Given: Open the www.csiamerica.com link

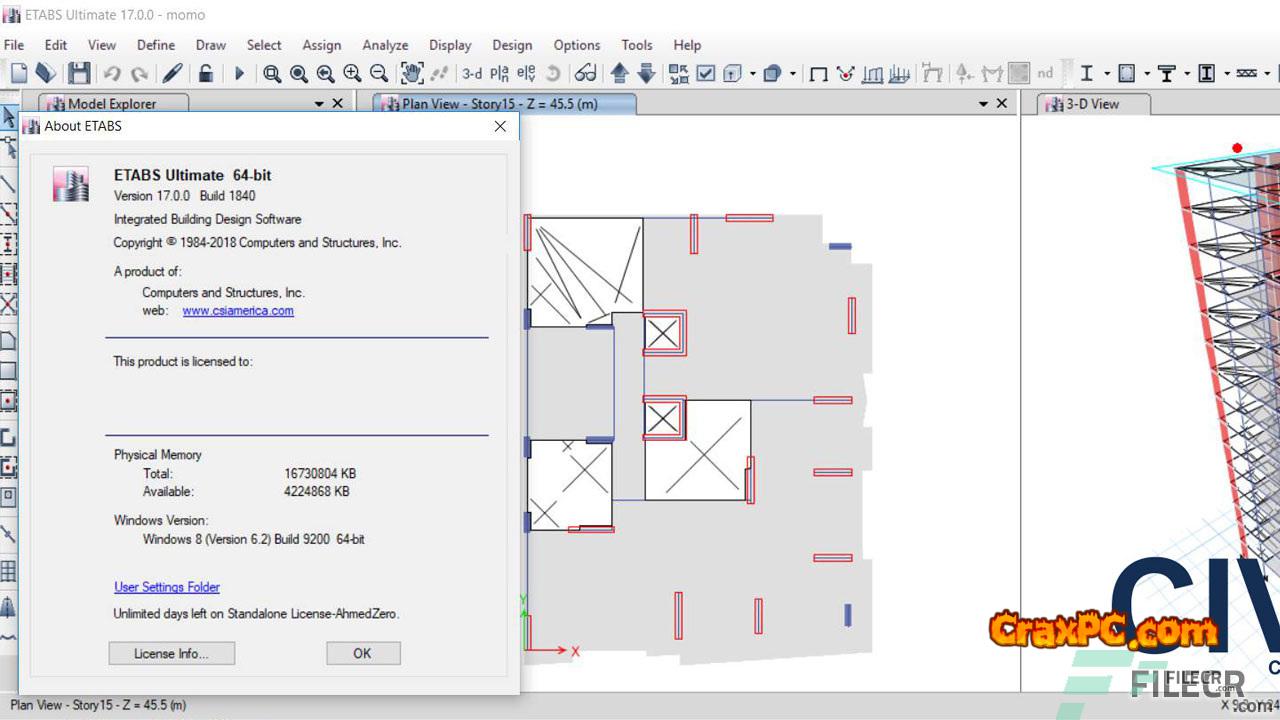Looking at the screenshot, I should [x=238, y=311].
